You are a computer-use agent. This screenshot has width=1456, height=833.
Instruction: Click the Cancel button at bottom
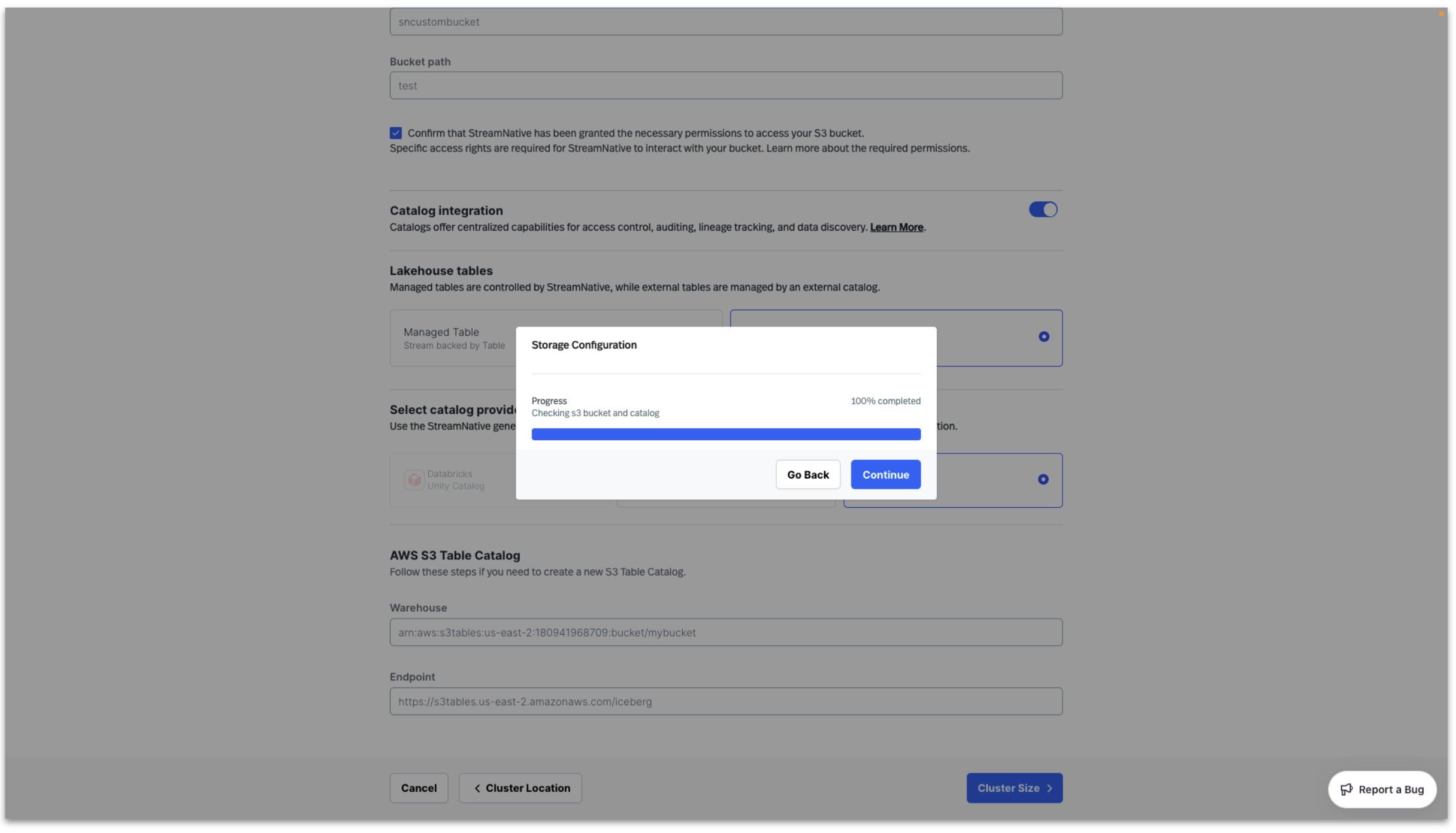418,788
